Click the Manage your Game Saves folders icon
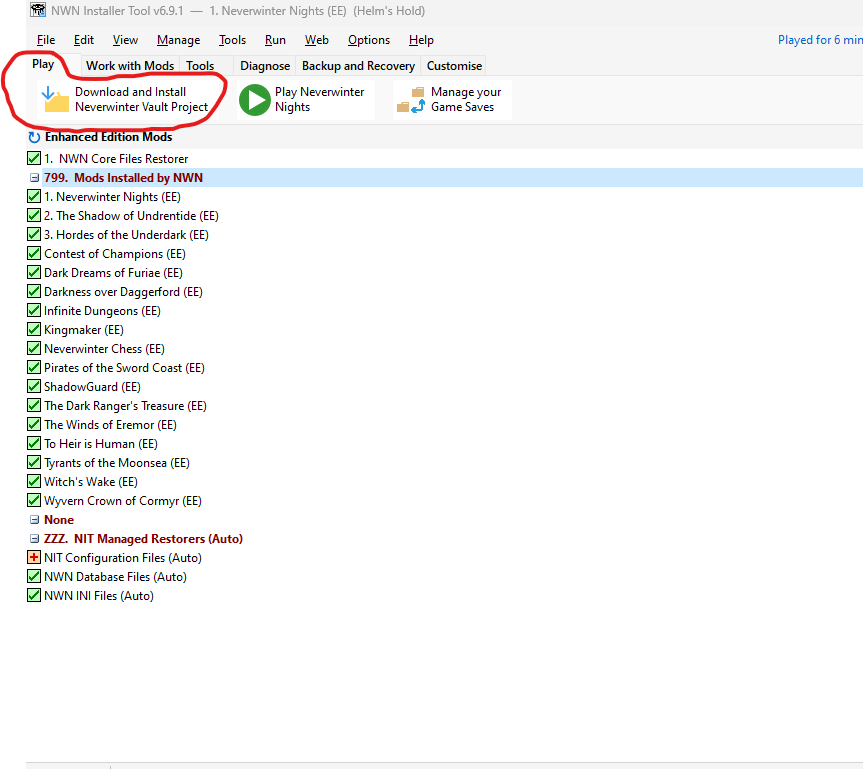This screenshot has height=769, width=863. (411, 100)
